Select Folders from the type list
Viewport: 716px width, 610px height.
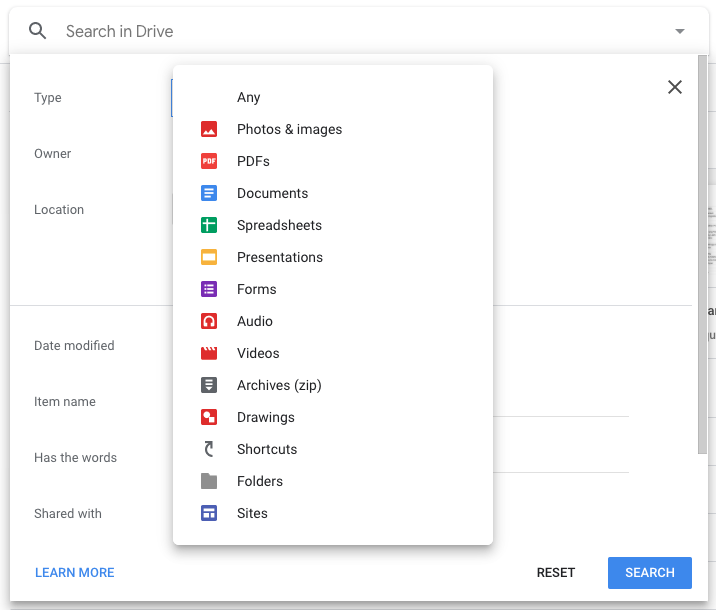tap(260, 481)
